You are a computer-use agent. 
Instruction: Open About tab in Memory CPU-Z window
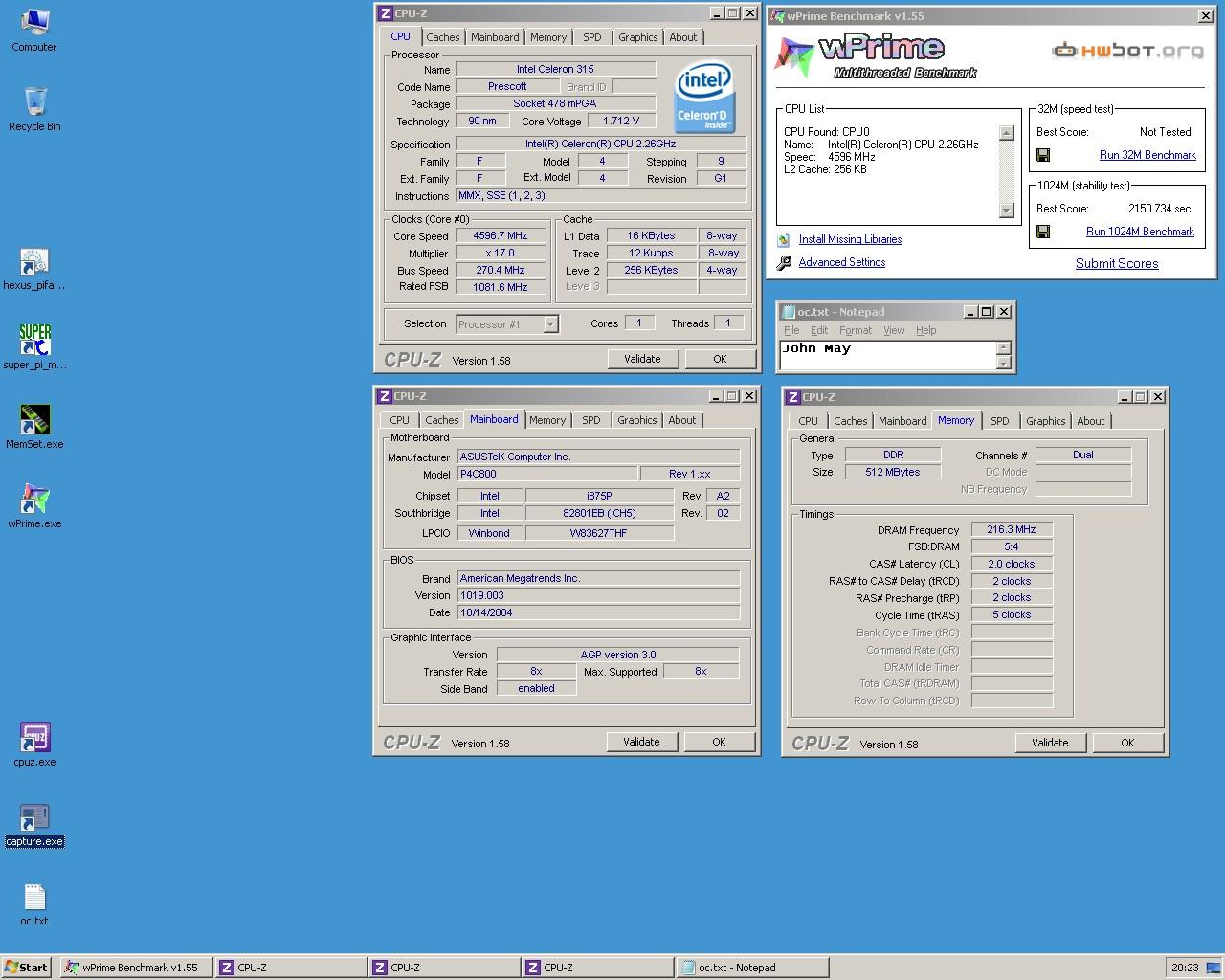click(1090, 421)
